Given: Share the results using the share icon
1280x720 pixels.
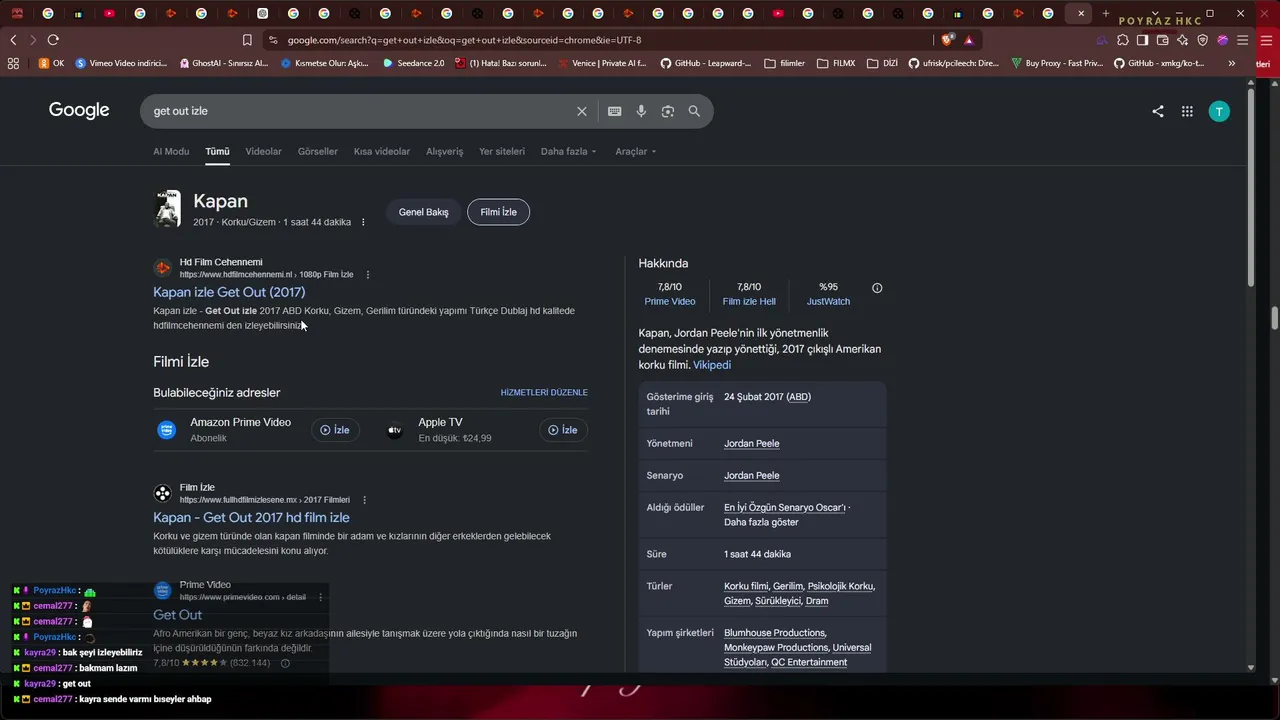Looking at the screenshot, I should pyautogui.click(x=1158, y=112).
